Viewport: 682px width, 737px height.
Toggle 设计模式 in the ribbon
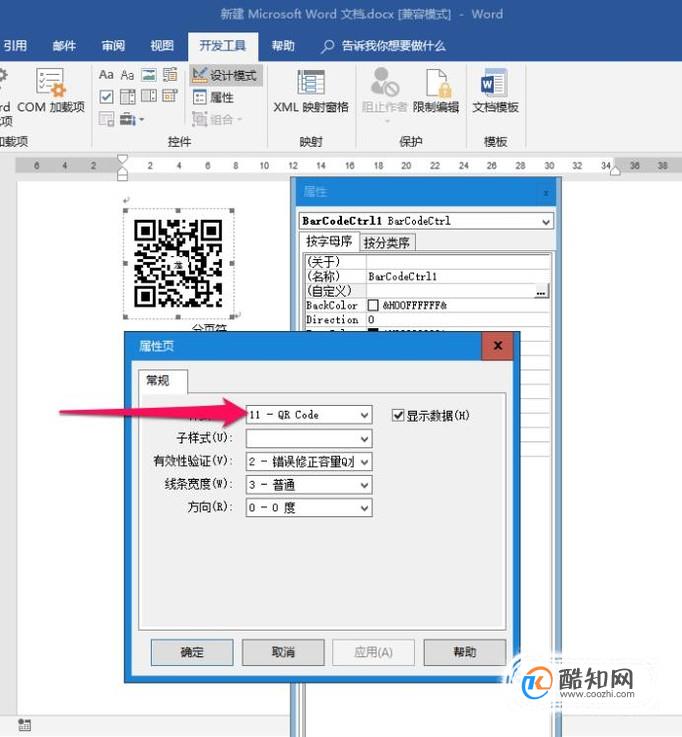tap(226, 75)
